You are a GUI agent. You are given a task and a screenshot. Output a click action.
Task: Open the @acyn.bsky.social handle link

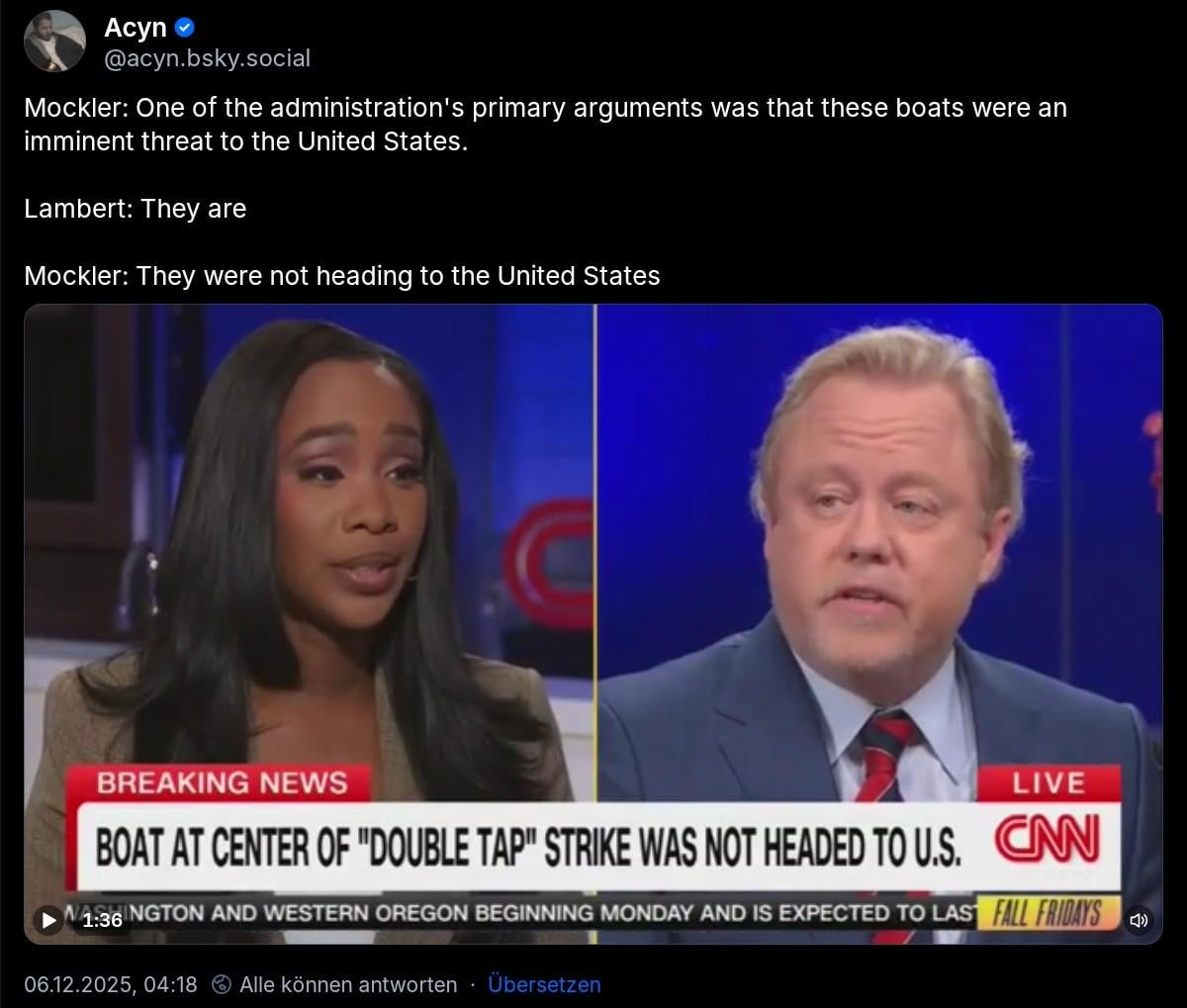click(x=207, y=58)
